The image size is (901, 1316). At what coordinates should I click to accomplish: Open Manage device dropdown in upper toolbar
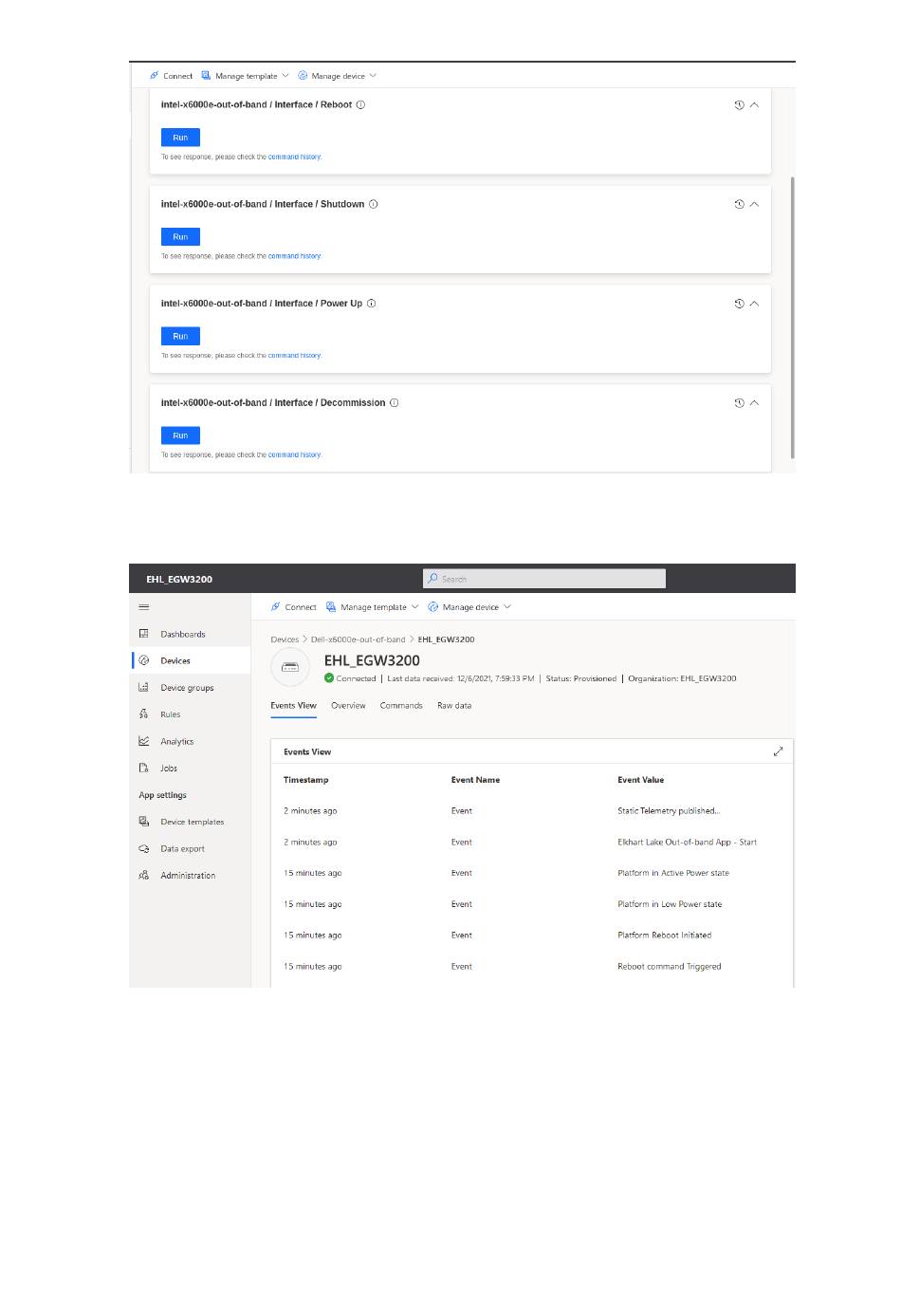(337, 76)
